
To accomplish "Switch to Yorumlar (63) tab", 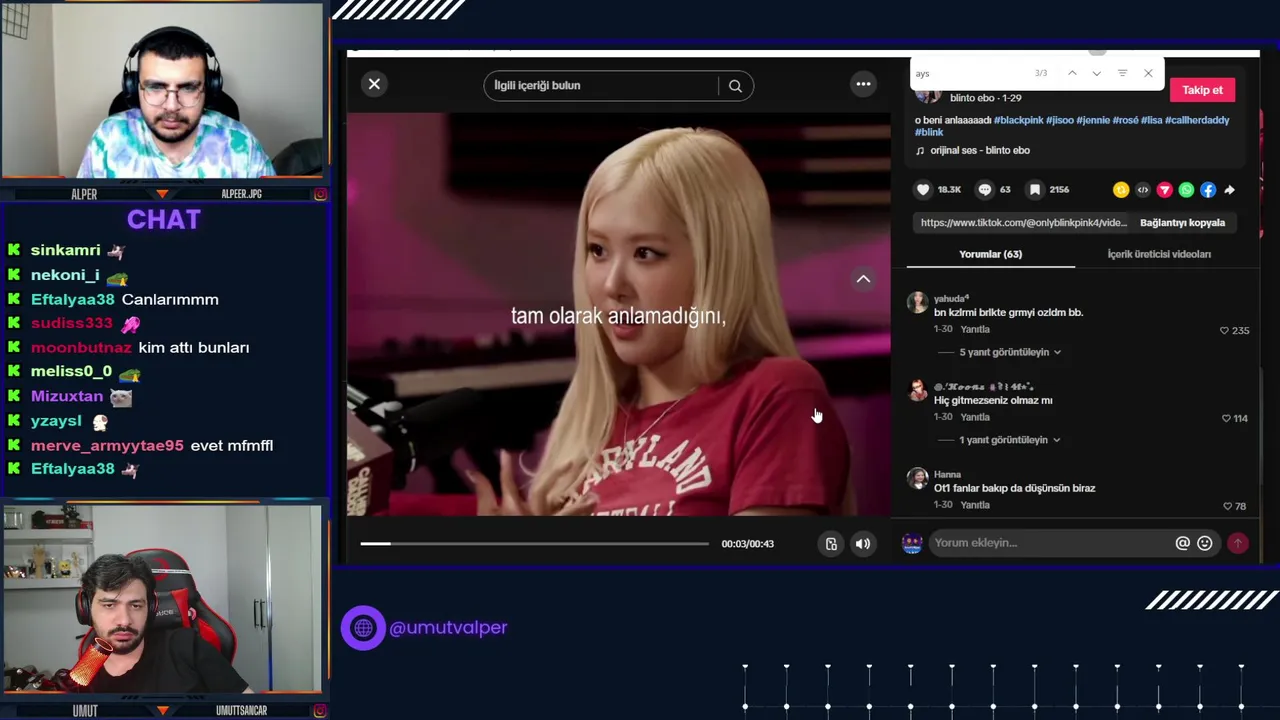I will point(990,254).
